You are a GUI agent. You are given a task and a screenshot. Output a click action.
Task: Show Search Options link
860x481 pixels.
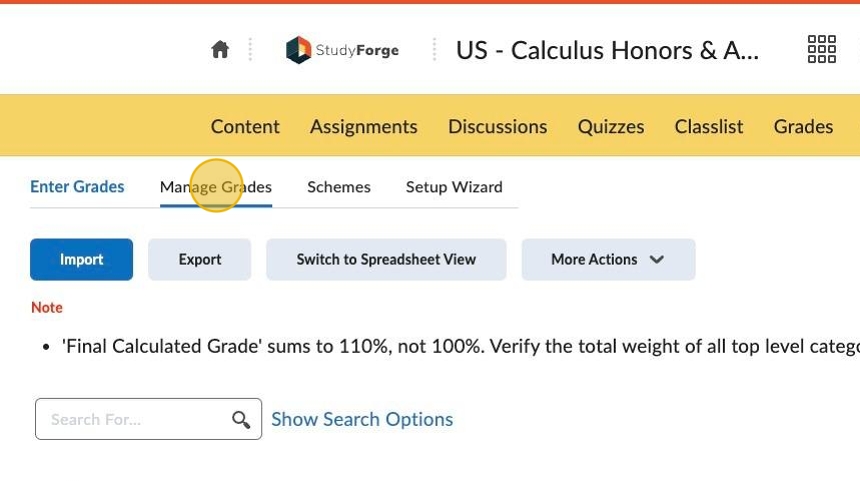pos(362,420)
